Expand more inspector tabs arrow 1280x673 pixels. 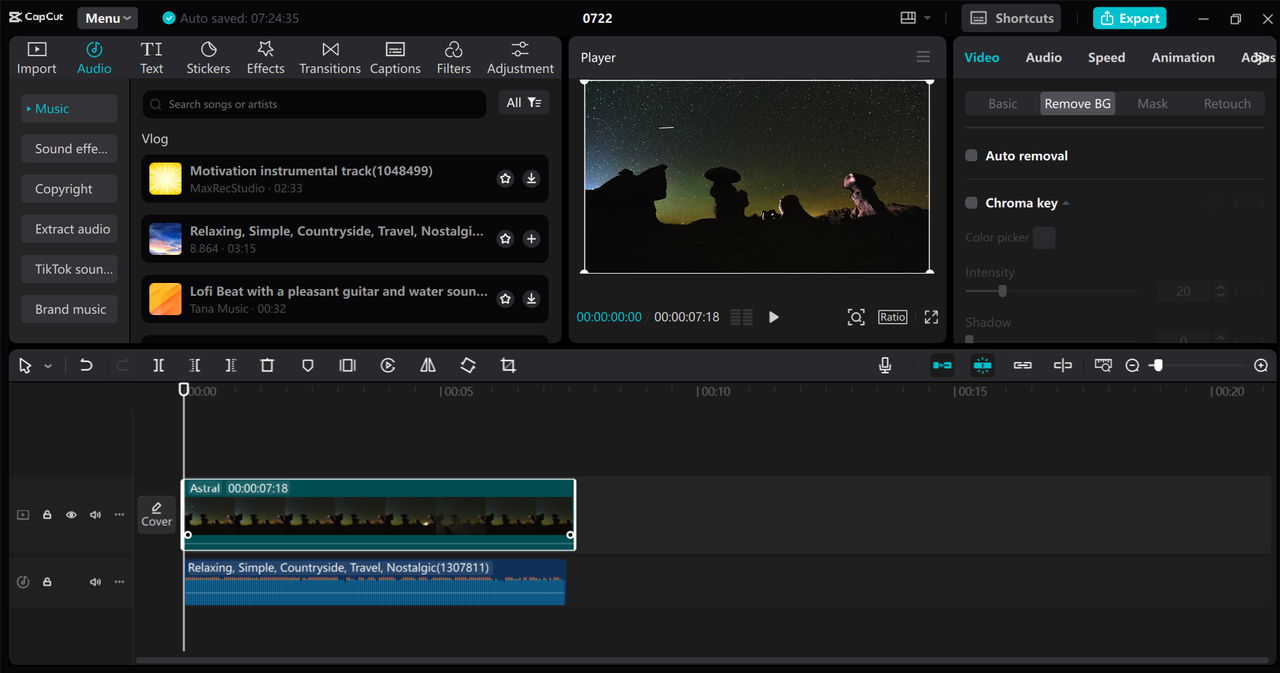point(1262,58)
